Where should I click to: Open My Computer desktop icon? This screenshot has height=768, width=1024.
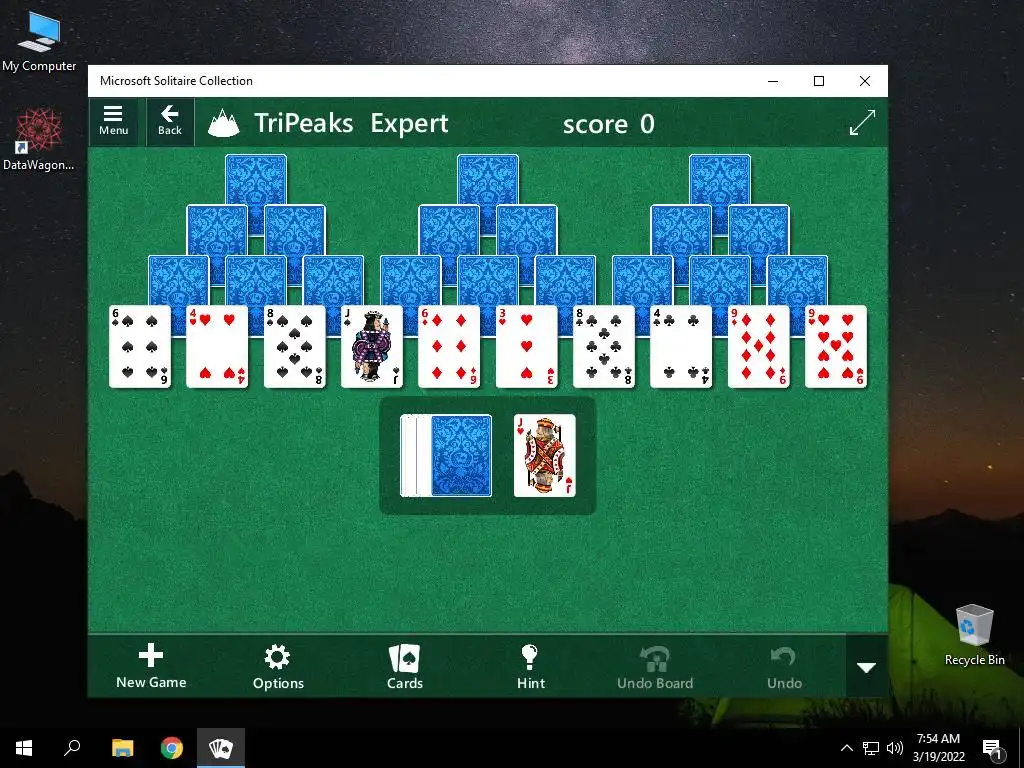pyautogui.click(x=39, y=42)
